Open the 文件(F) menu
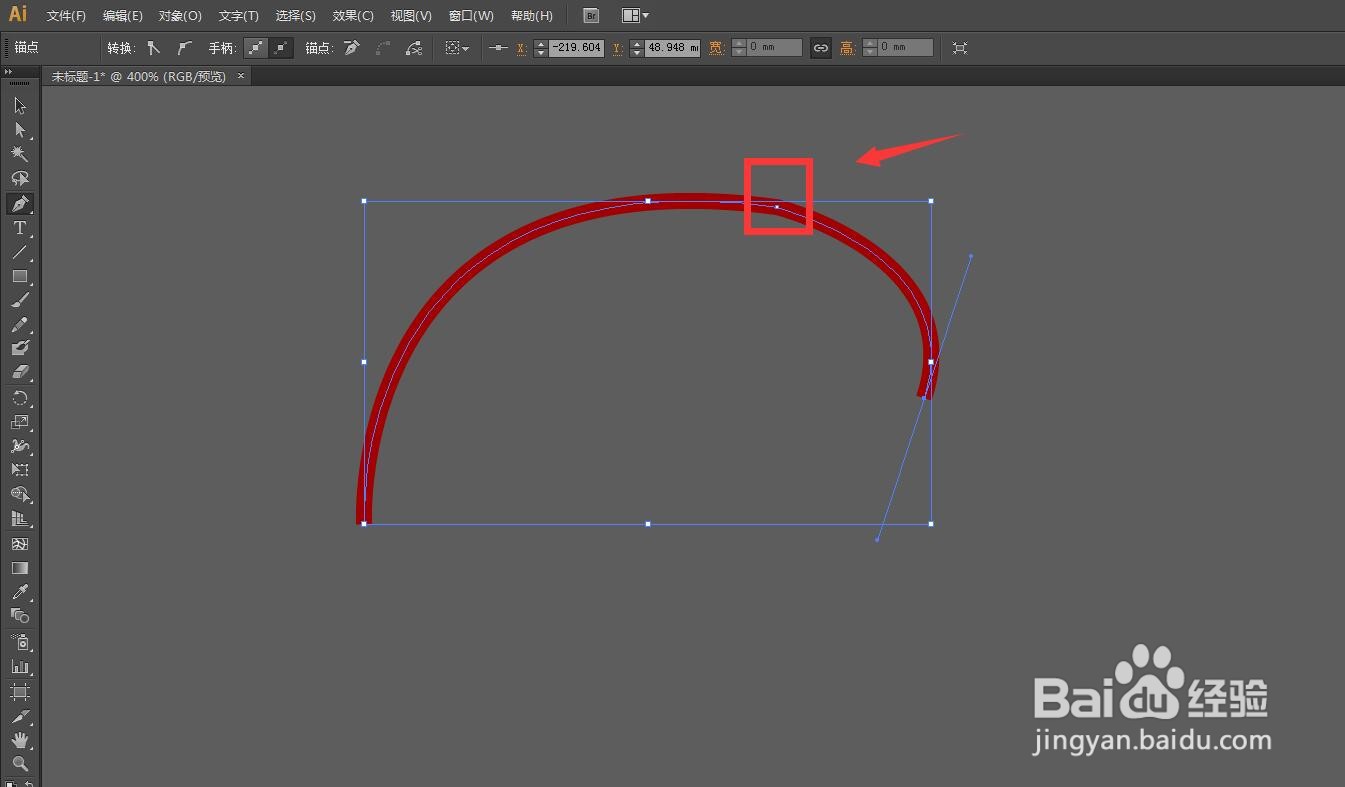Viewport: 1345px width, 787px height. pos(66,16)
